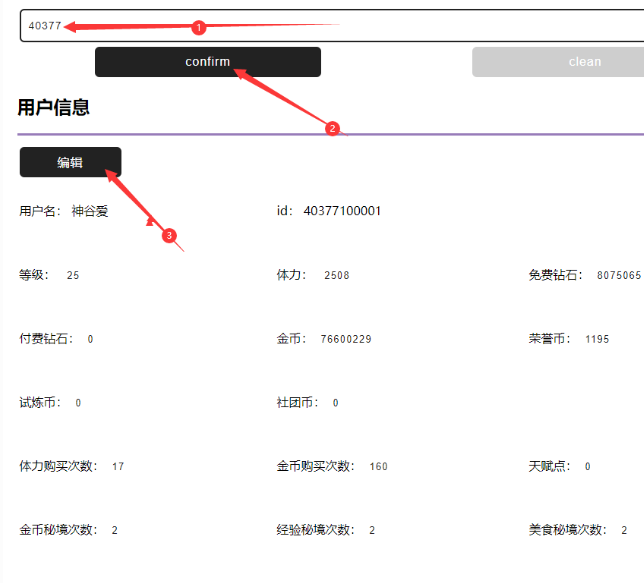Click the 试炼币 value 0
Viewport: 644px width, 583px height.
(78, 403)
